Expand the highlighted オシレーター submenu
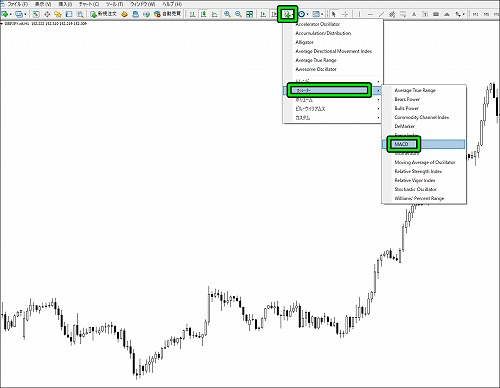This screenshot has width=500, height=388. click(x=333, y=90)
